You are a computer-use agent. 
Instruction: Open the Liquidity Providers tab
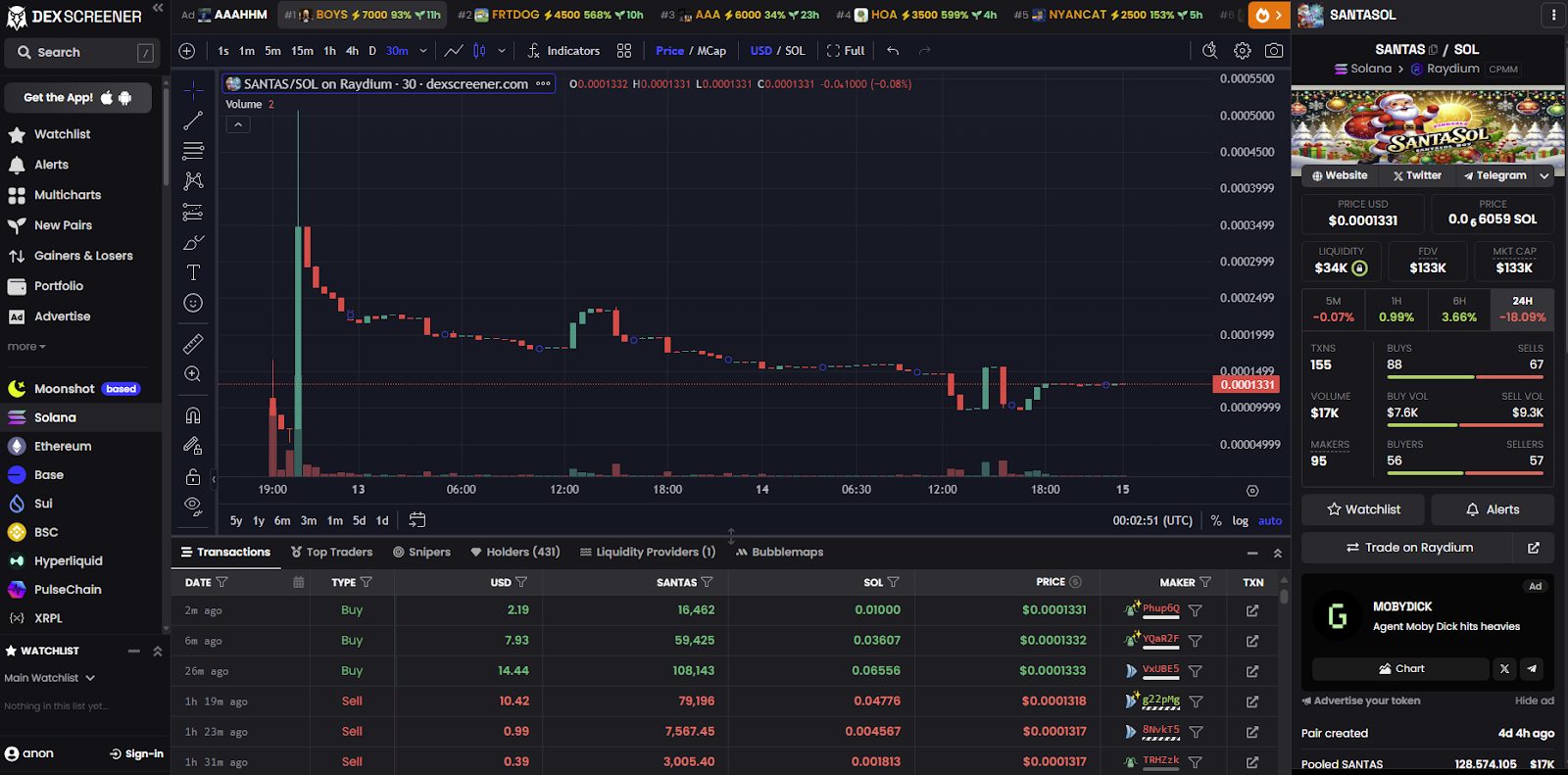coord(648,553)
